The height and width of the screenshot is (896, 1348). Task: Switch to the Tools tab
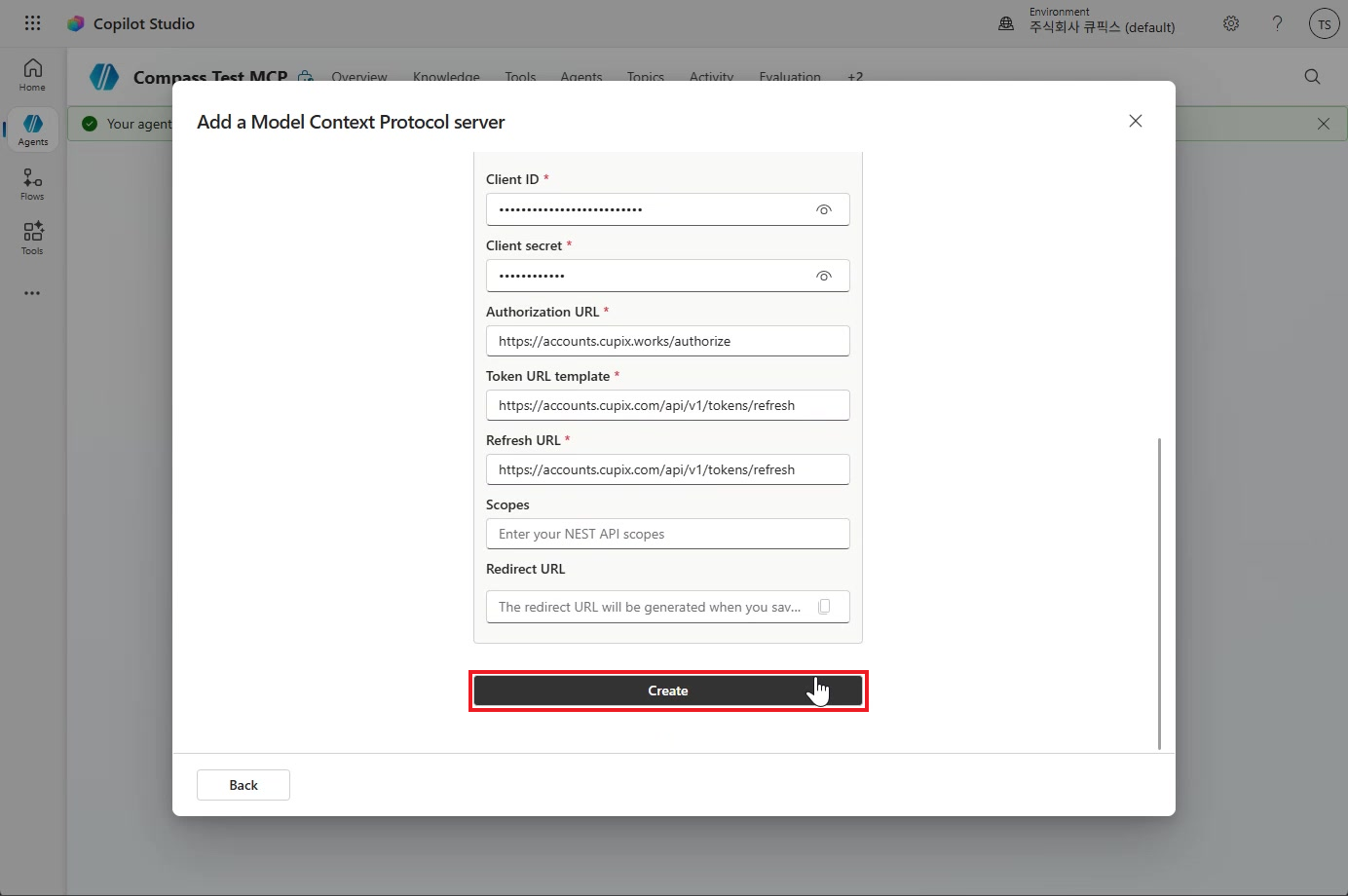coord(520,76)
